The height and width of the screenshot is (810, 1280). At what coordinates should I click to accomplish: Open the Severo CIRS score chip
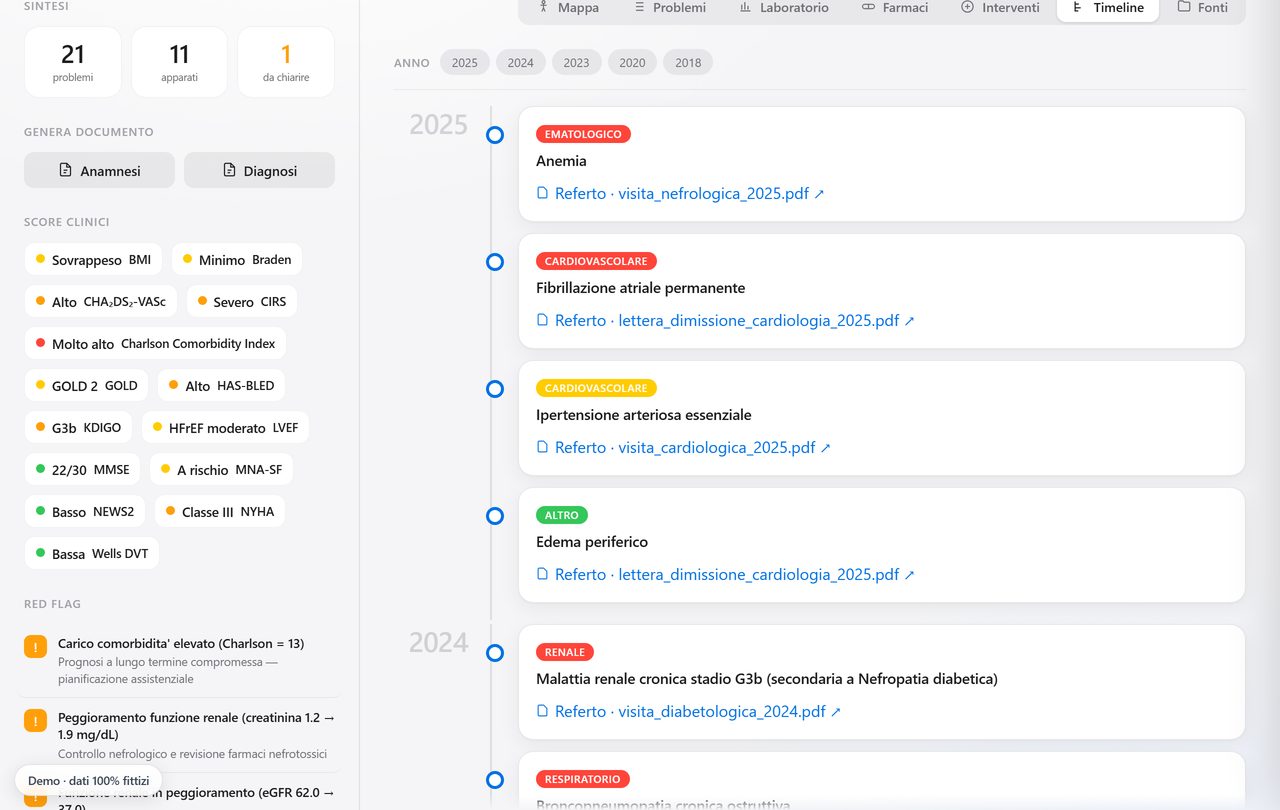[242, 302]
